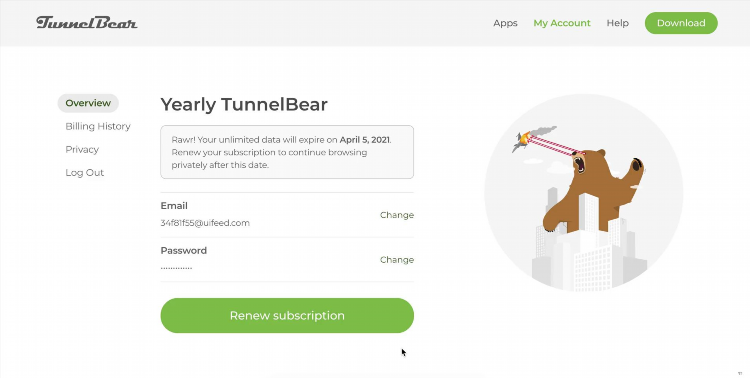Image resolution: width=750 pixels, height=378 pixels.
Task: Select Overview in the sidebar
Action: [88, 103]
